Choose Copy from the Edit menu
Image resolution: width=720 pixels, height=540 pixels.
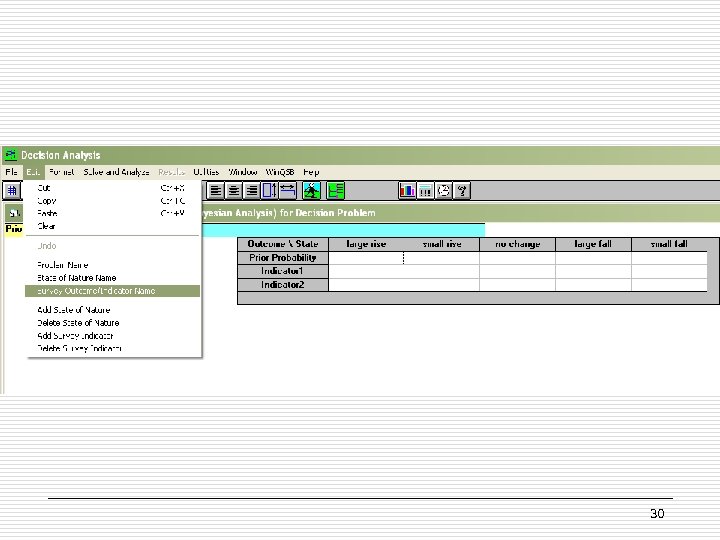[x=112, y=201]
